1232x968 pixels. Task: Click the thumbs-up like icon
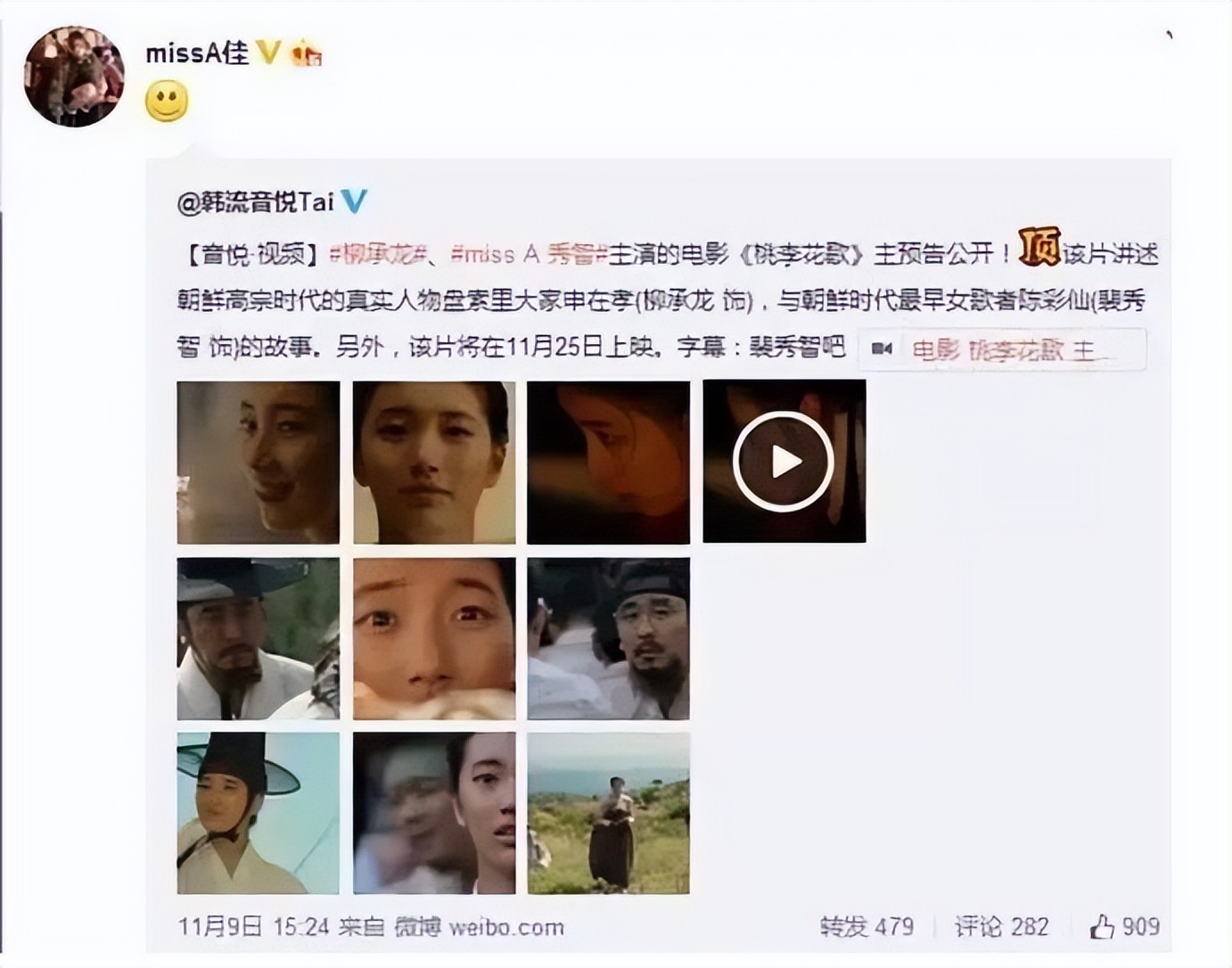[1102, 927]
